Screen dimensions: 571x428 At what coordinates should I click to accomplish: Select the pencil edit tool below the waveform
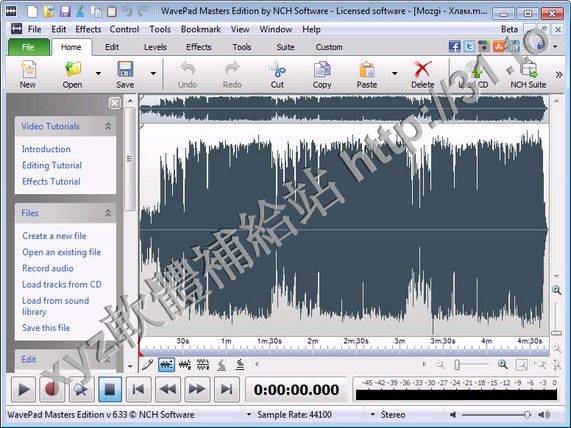147,365
